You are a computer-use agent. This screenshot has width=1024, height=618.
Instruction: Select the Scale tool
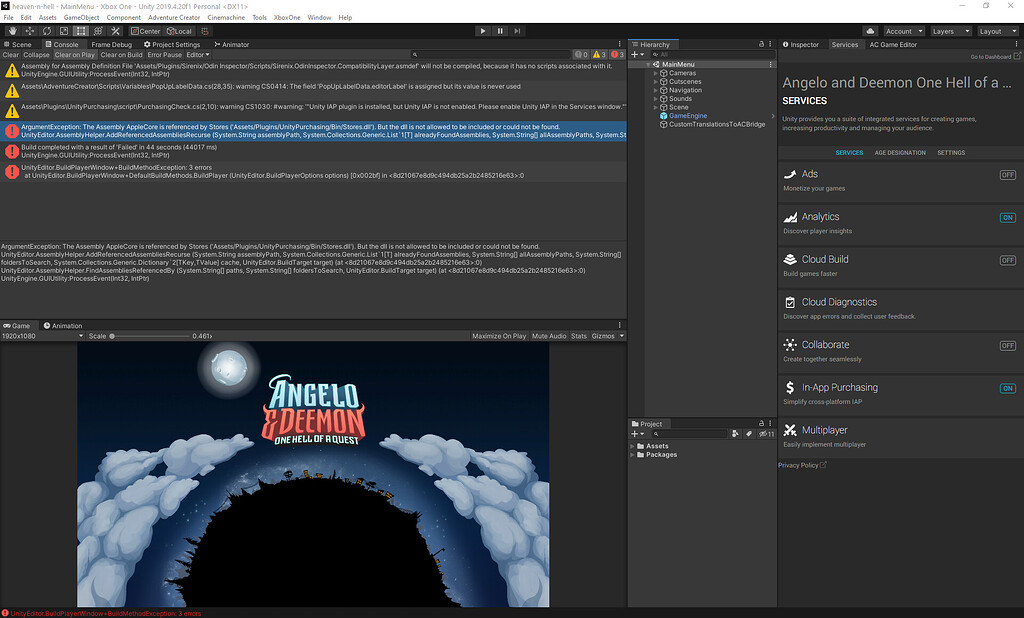(x=62, y=31)
